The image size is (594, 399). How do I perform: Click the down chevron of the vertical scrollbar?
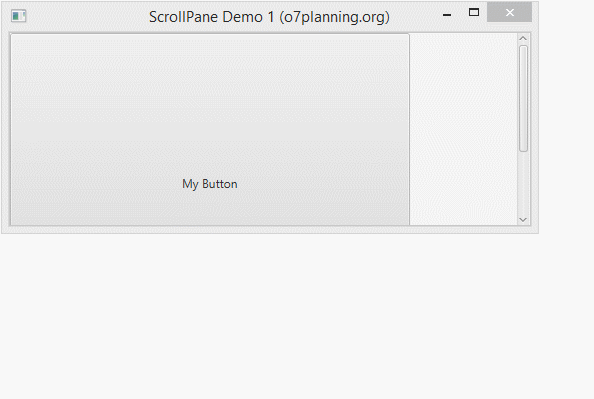click(523, 220)
